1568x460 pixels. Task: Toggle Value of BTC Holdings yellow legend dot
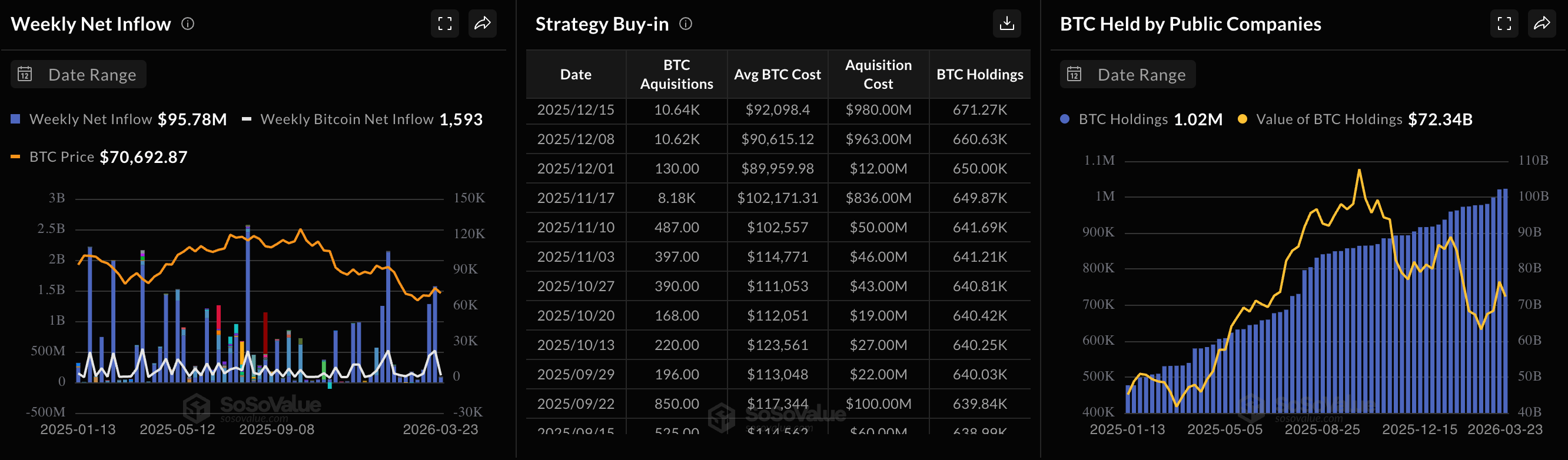click(x=1243, y=119)
